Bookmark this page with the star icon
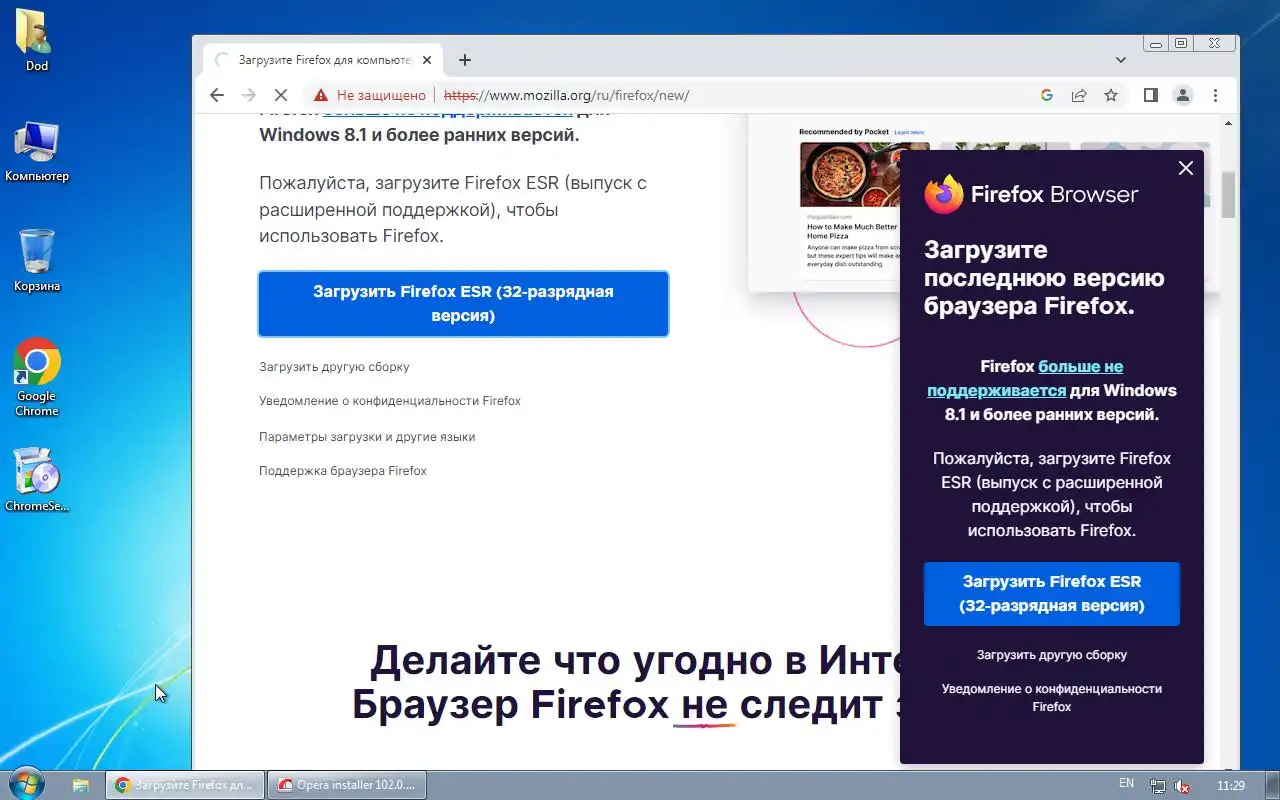 coord(1111,95)
